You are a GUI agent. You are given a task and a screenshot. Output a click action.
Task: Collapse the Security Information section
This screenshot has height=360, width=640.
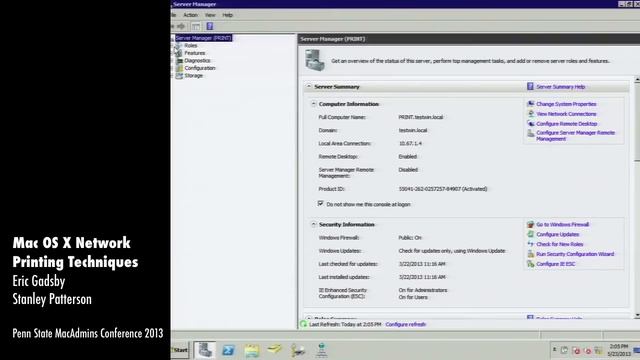[313, 224]
